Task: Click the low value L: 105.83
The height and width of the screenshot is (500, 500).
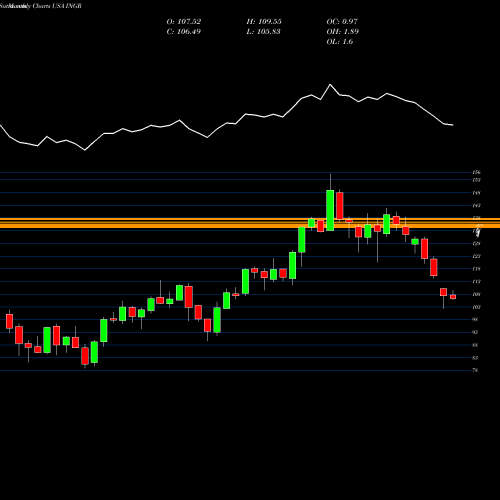Action: [x=263, y=32]
